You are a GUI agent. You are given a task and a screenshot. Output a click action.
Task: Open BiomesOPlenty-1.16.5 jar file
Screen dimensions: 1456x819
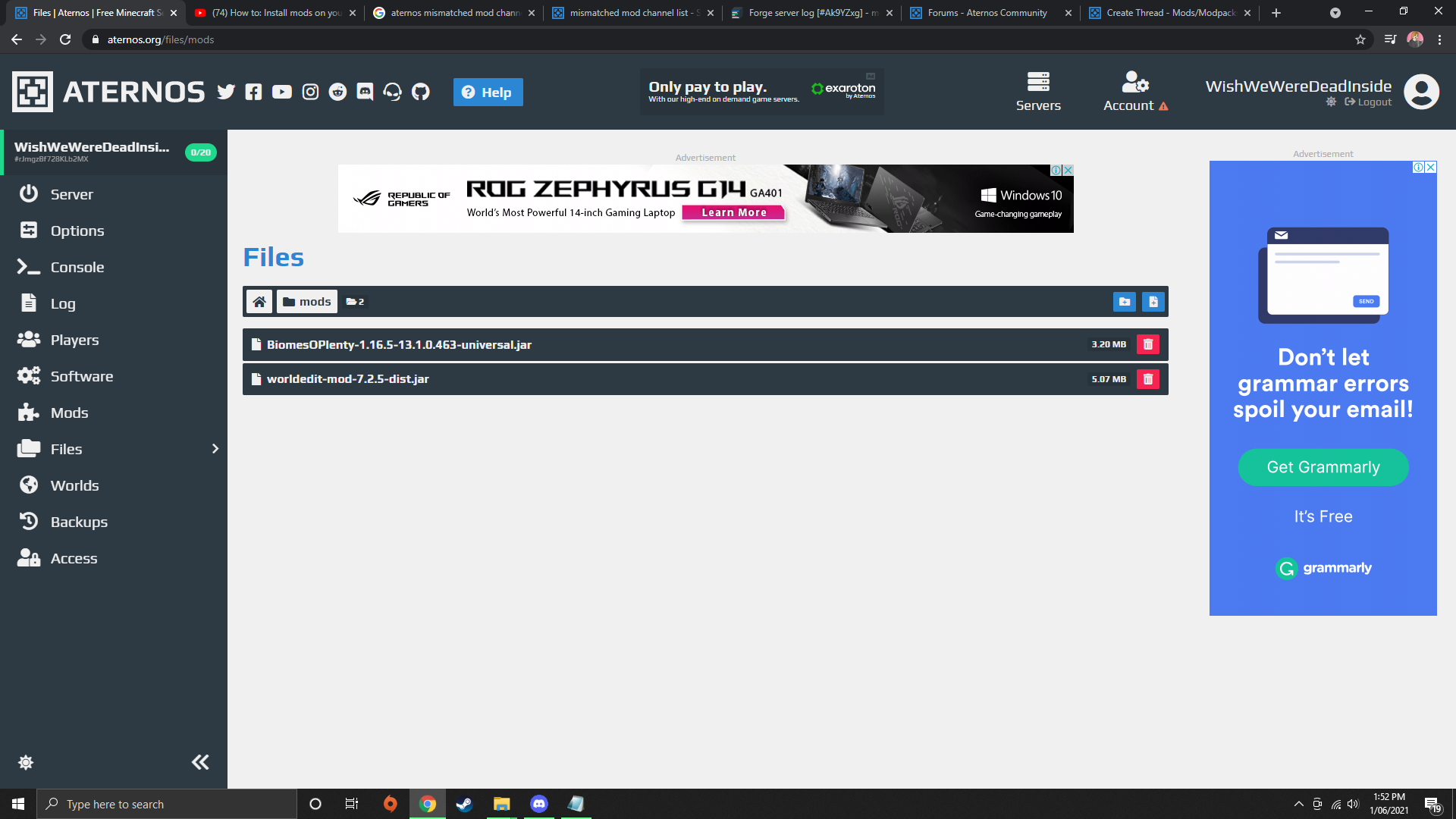click(705, 344)
